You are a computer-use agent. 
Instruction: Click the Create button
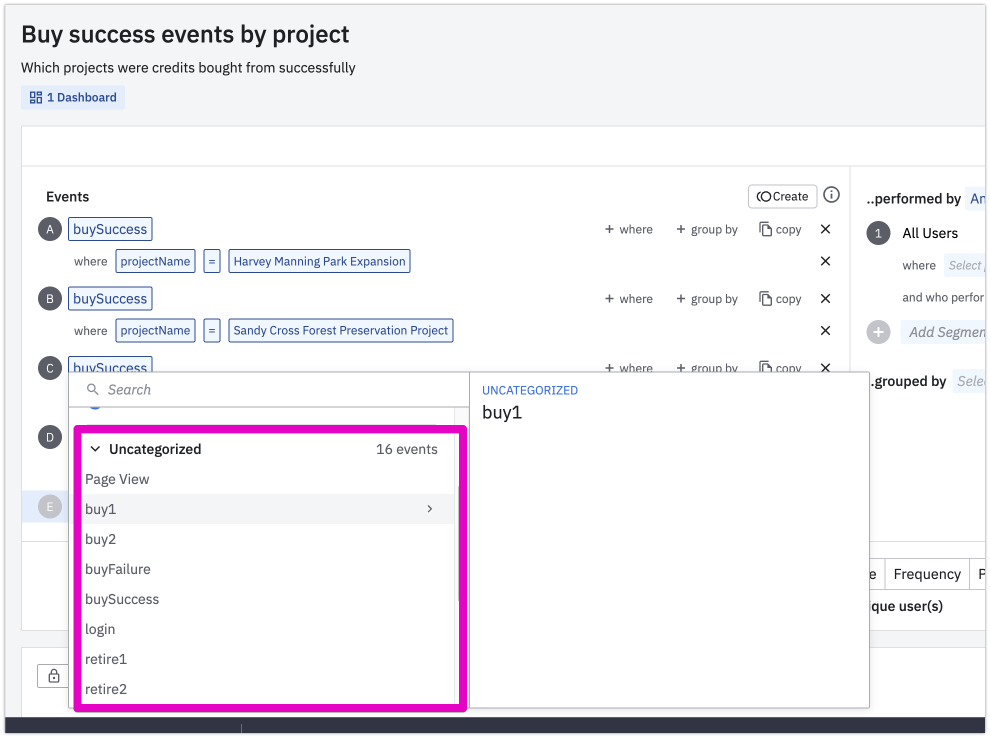tap(782, 196)
